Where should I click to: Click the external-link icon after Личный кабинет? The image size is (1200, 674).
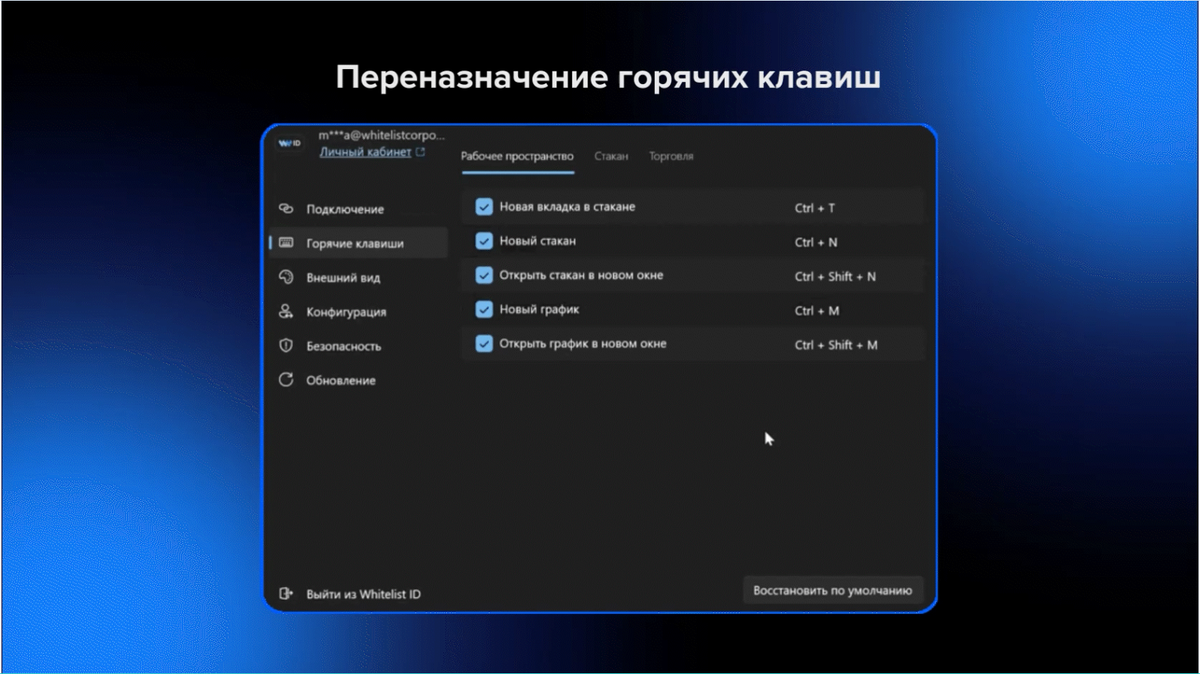420,153
